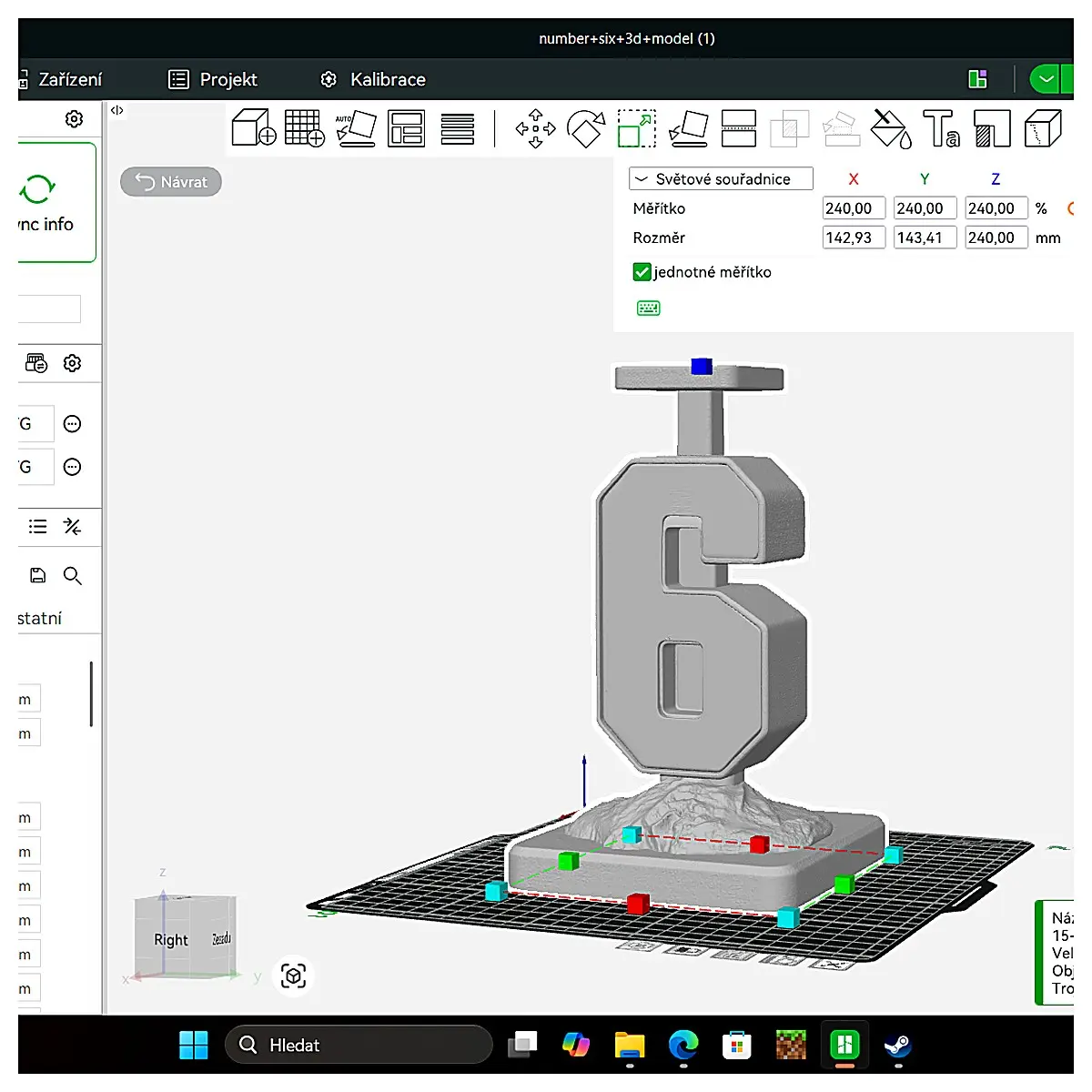
Task: Click the Right face of view cube
Action: tap(172, 939)
